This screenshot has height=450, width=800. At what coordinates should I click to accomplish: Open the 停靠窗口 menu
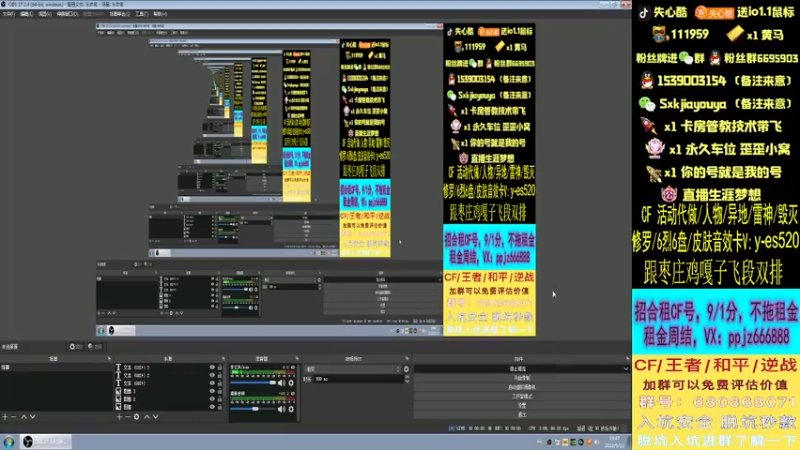pos(67,14)
